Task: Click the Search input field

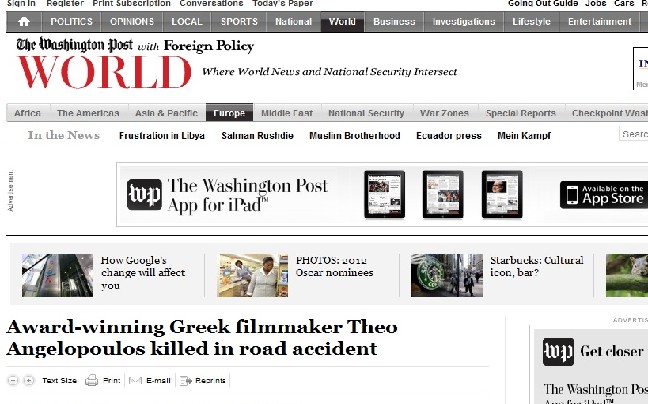Action: (x=634, y=134)
